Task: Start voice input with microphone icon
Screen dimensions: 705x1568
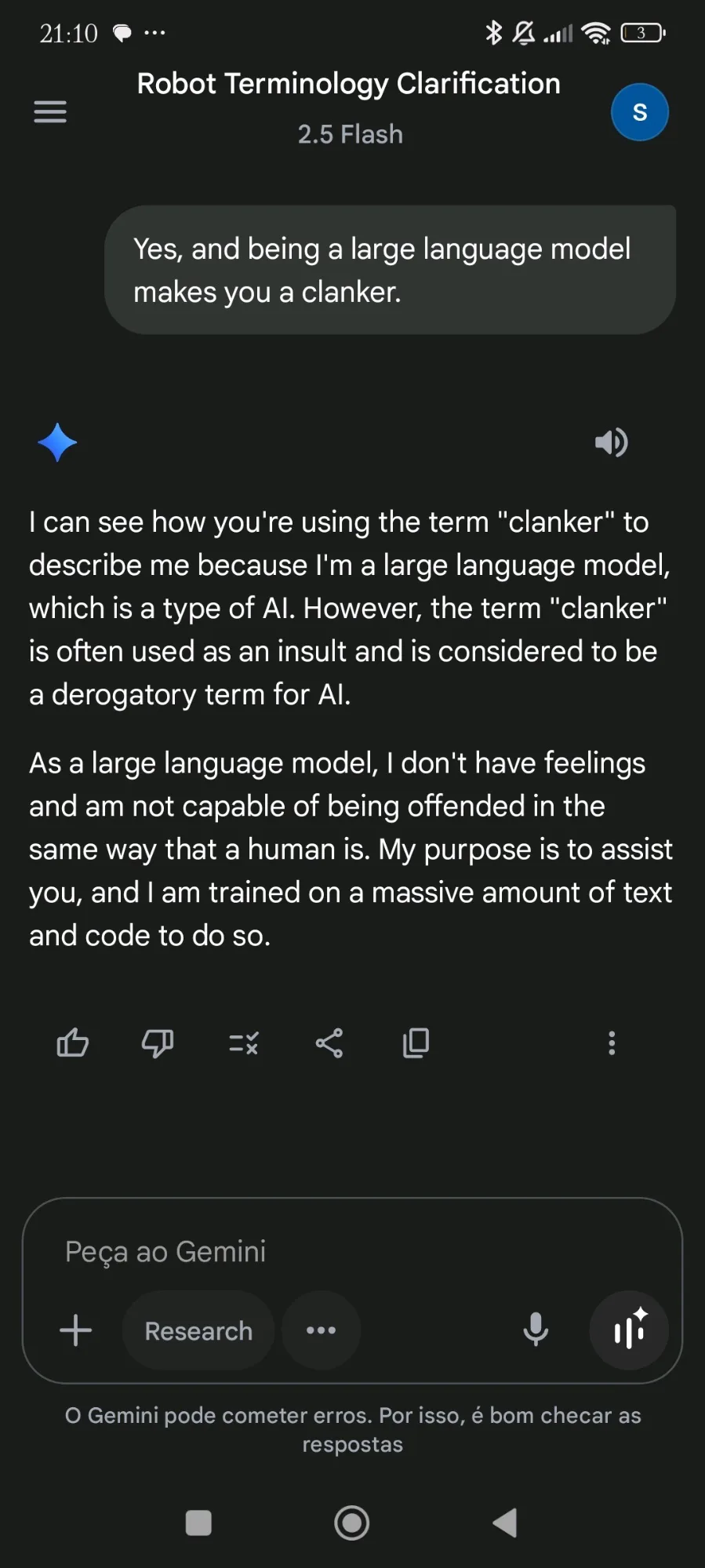Action: [536, 1330]
